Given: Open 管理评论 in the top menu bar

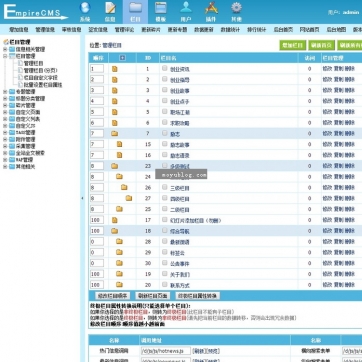Looking at the screenshot, I should click(124, 30).
